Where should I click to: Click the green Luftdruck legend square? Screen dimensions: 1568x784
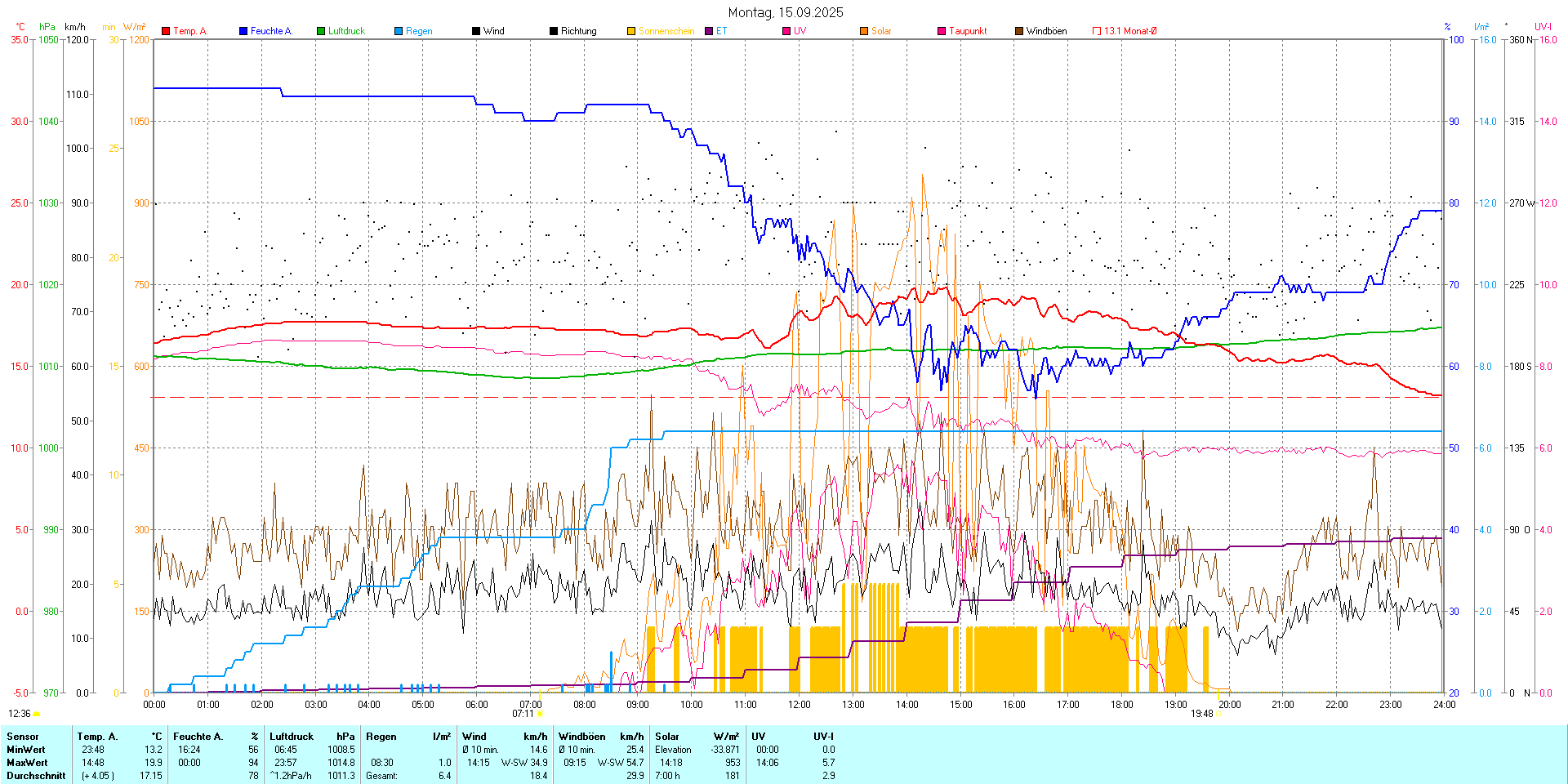(x=321, y=31)
